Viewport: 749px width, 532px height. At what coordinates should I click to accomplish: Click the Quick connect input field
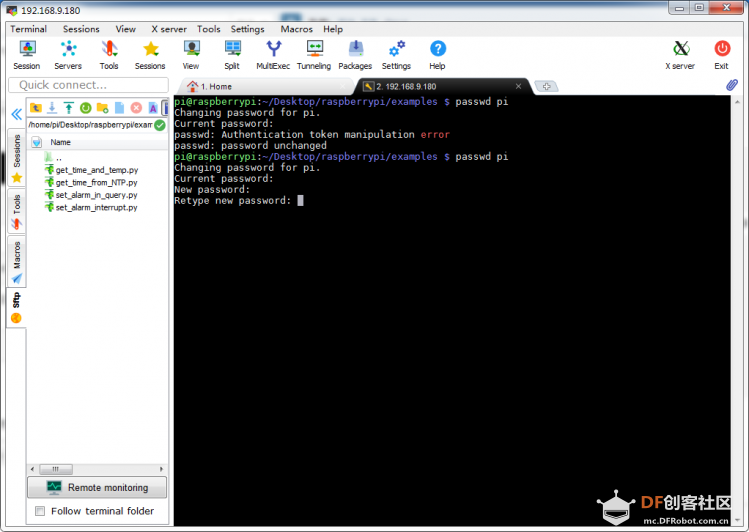click(88, 85)
